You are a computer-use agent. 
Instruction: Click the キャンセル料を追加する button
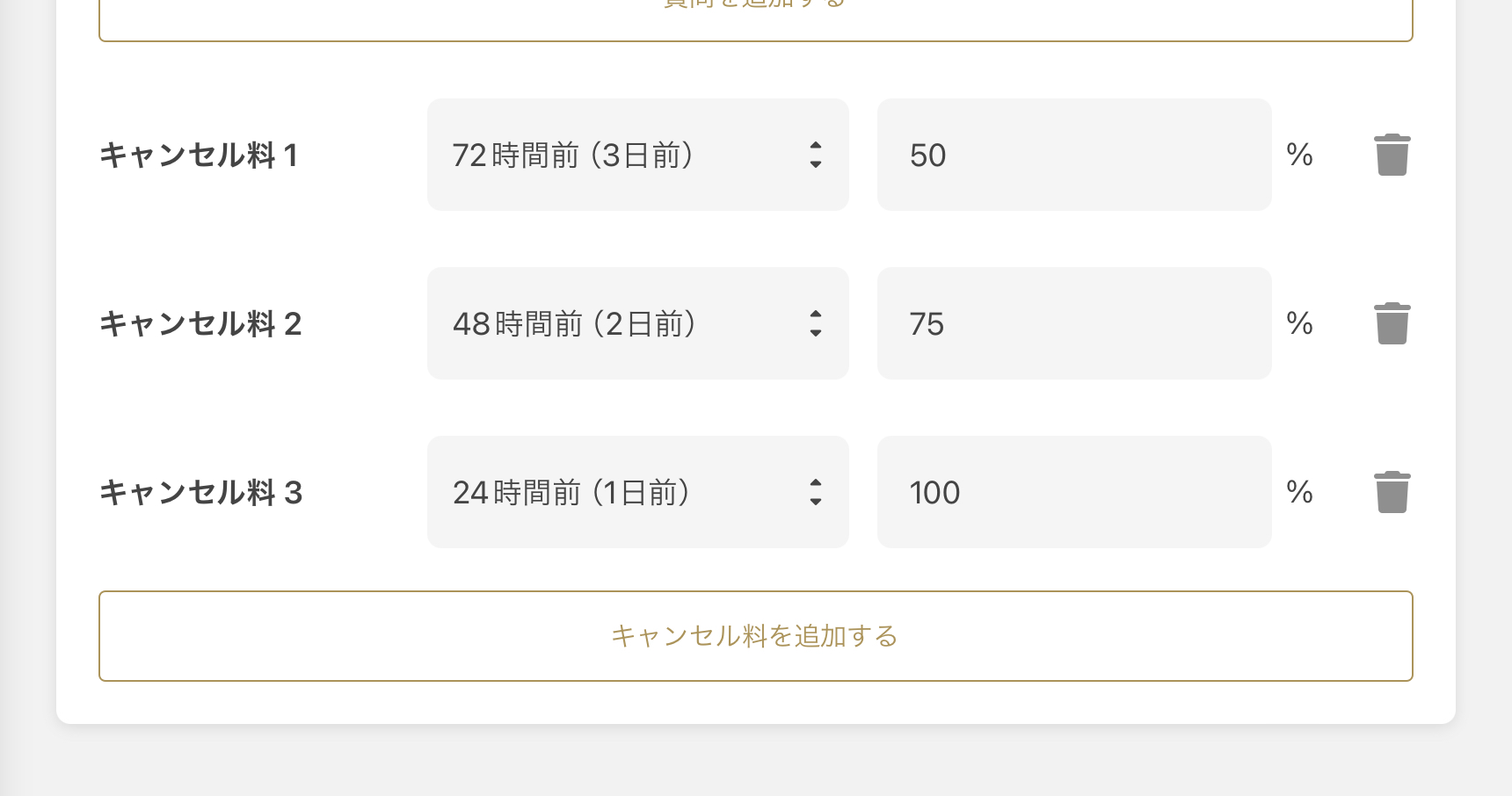coord(756,636)
